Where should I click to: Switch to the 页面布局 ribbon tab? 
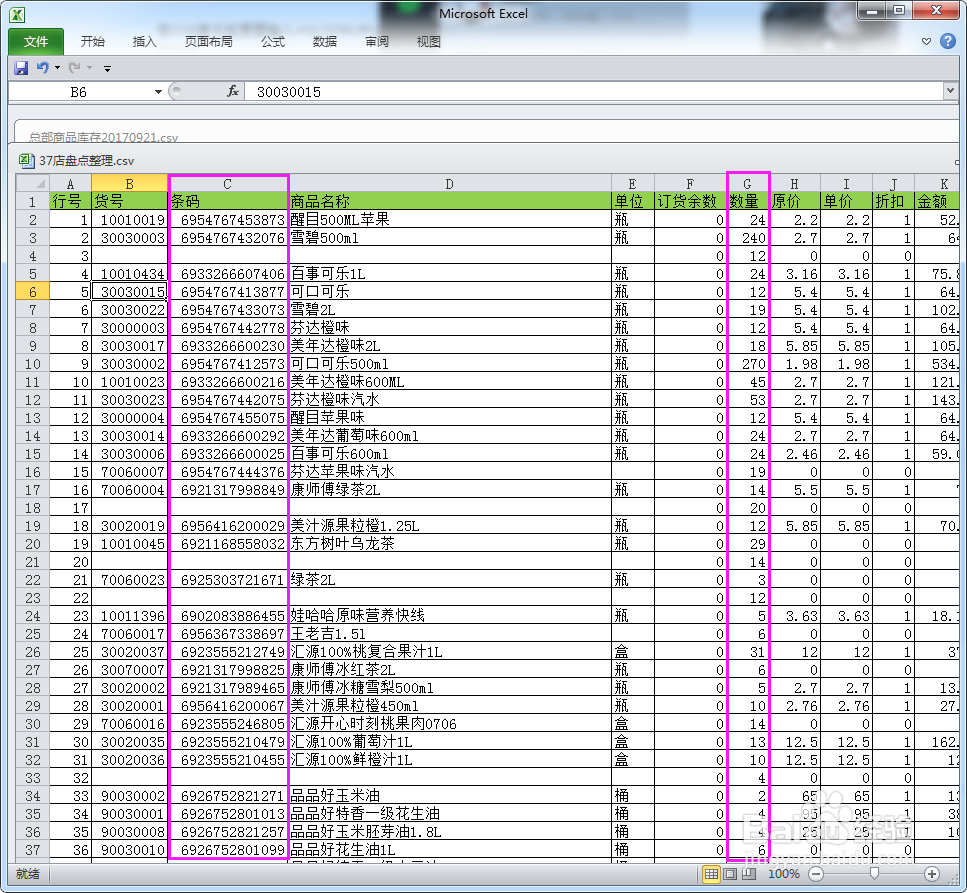point(208,41)
